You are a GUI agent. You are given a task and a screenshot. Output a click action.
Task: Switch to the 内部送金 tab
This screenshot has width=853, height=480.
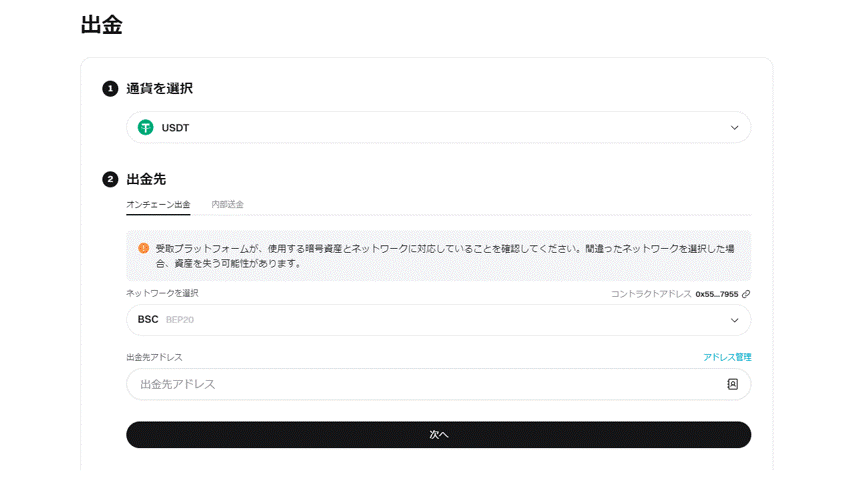pyautogui.click(x=227, y=205)
